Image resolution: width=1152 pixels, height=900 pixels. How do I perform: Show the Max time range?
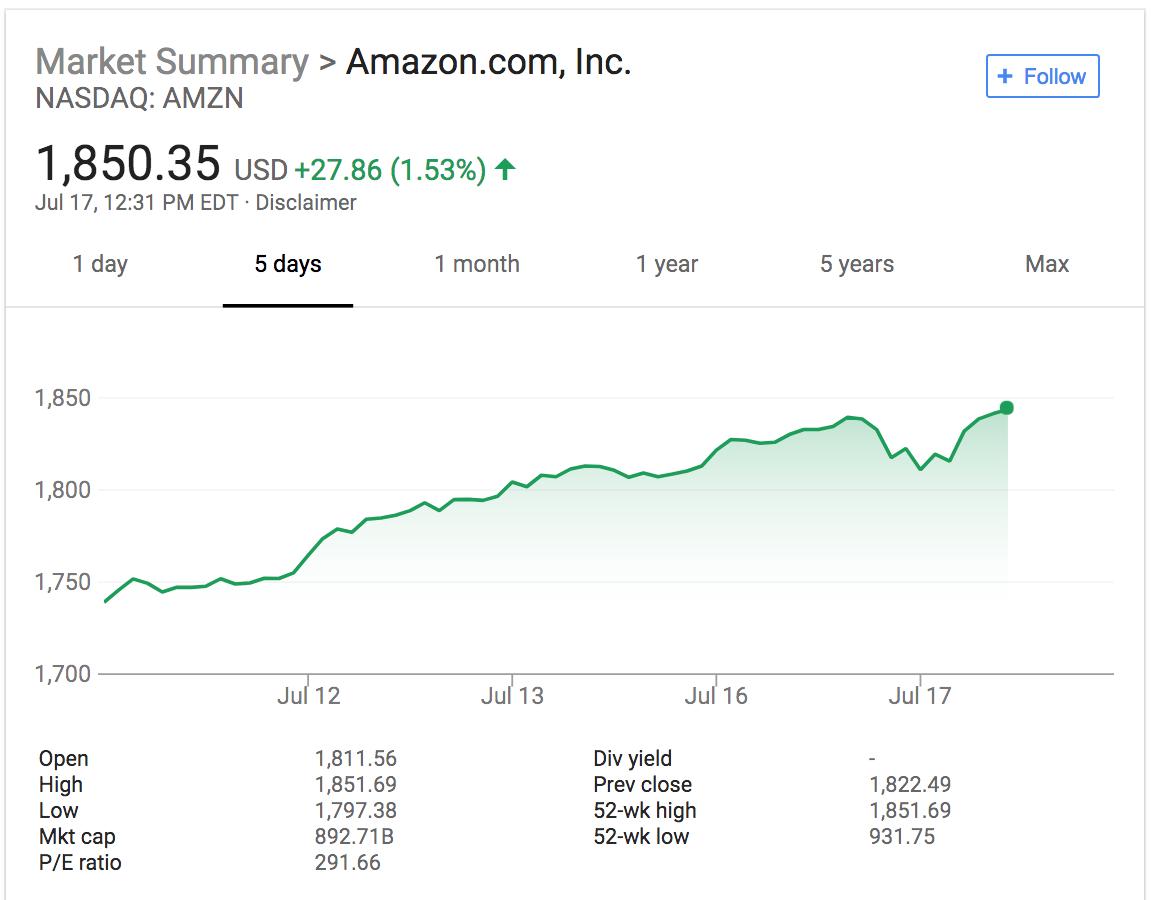click(1047, 265)
